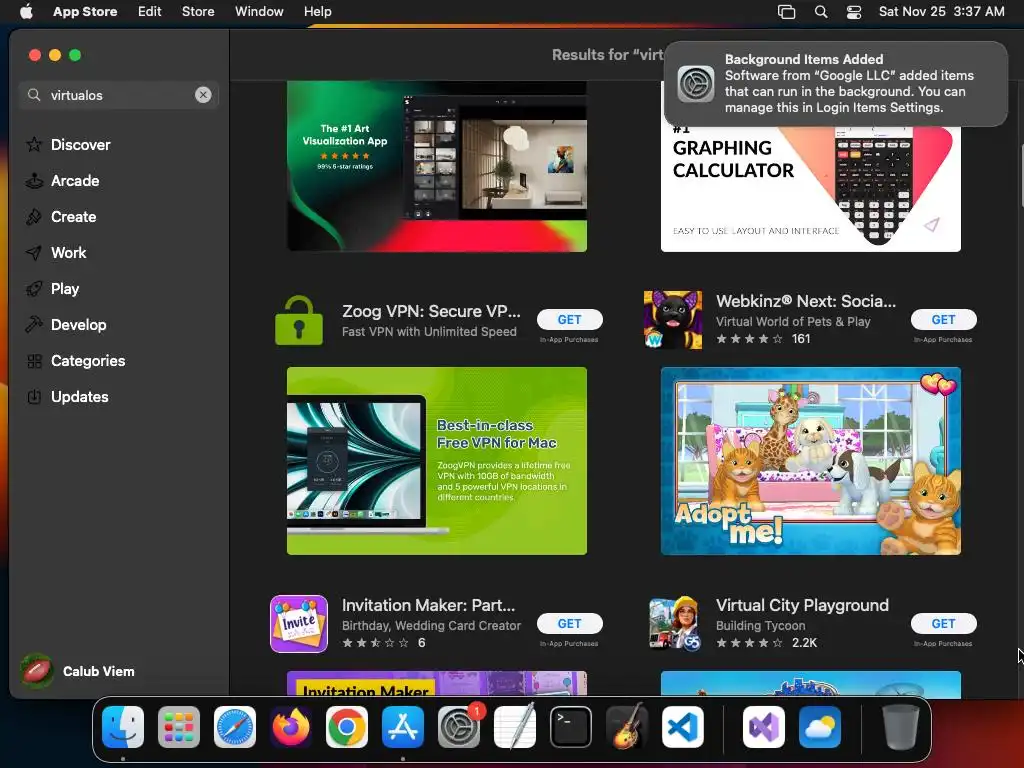The height and width of the screenshot is (768, 1024).
Task: Open Calub Viem account profile
Action: click(77, 671)
